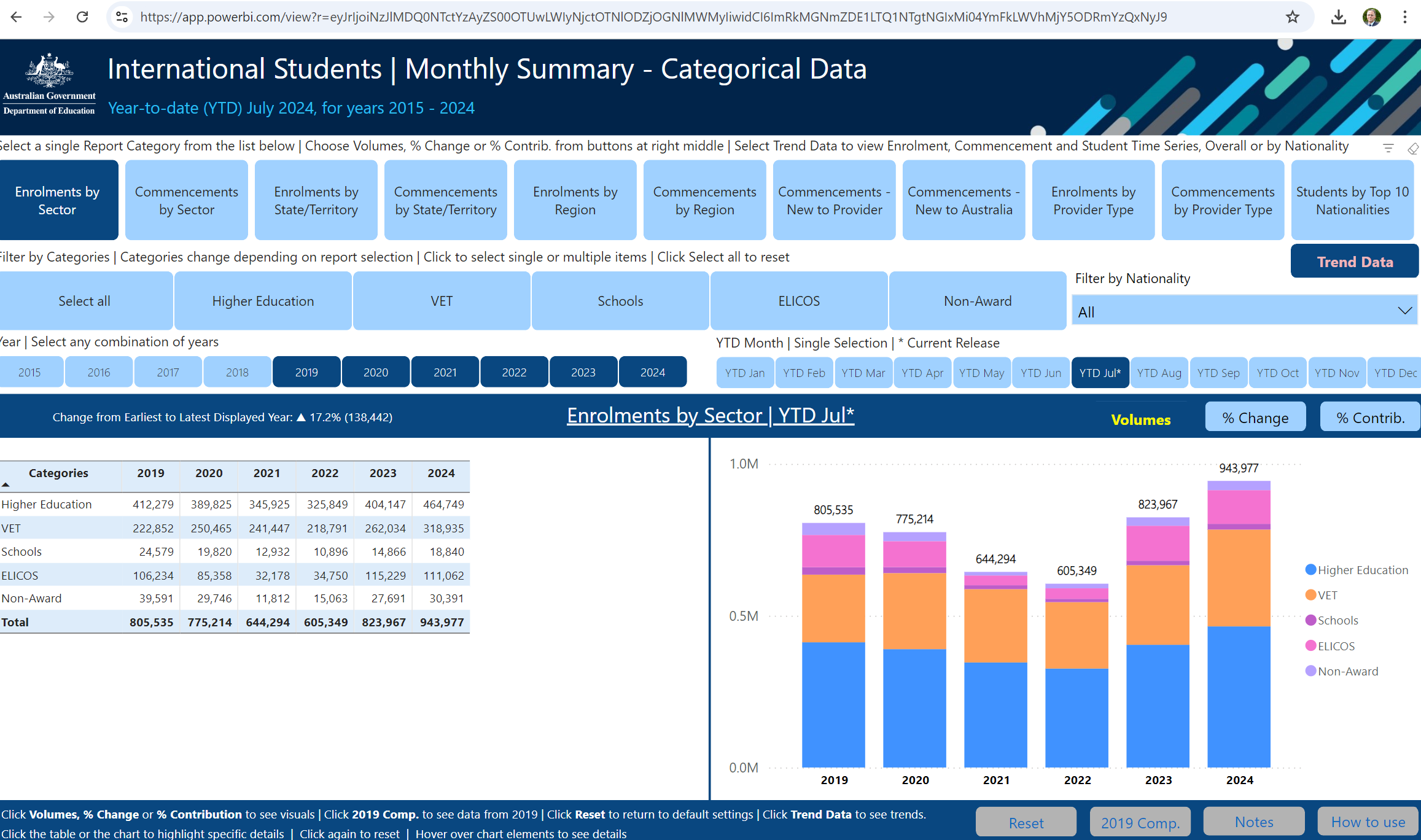
Task: Toggle Higher Education category filter
Action: [263, 301]
